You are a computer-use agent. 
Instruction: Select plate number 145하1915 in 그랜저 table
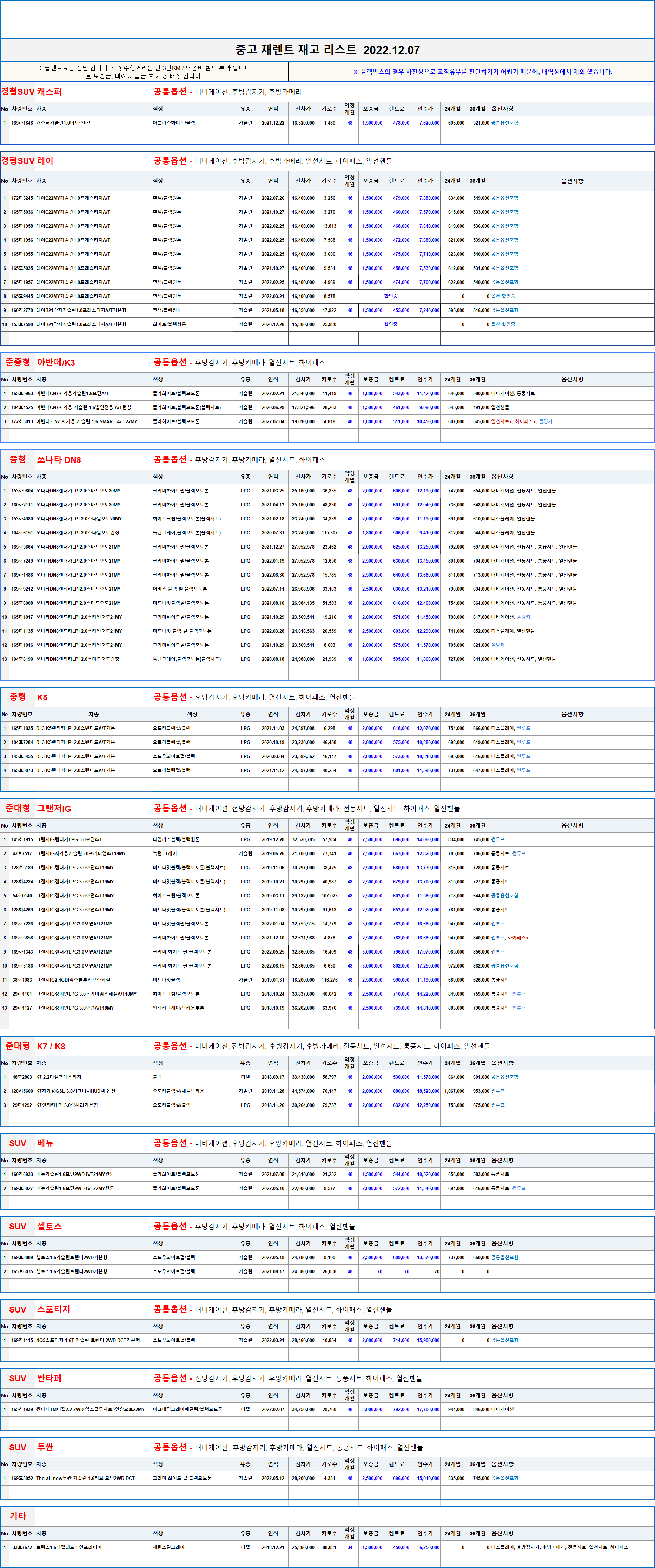[22, 840]
